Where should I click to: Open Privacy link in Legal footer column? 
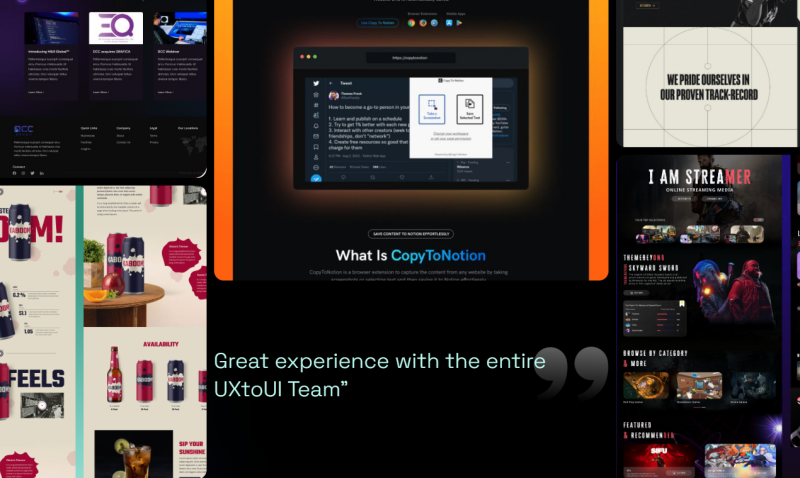pos(154,142)
